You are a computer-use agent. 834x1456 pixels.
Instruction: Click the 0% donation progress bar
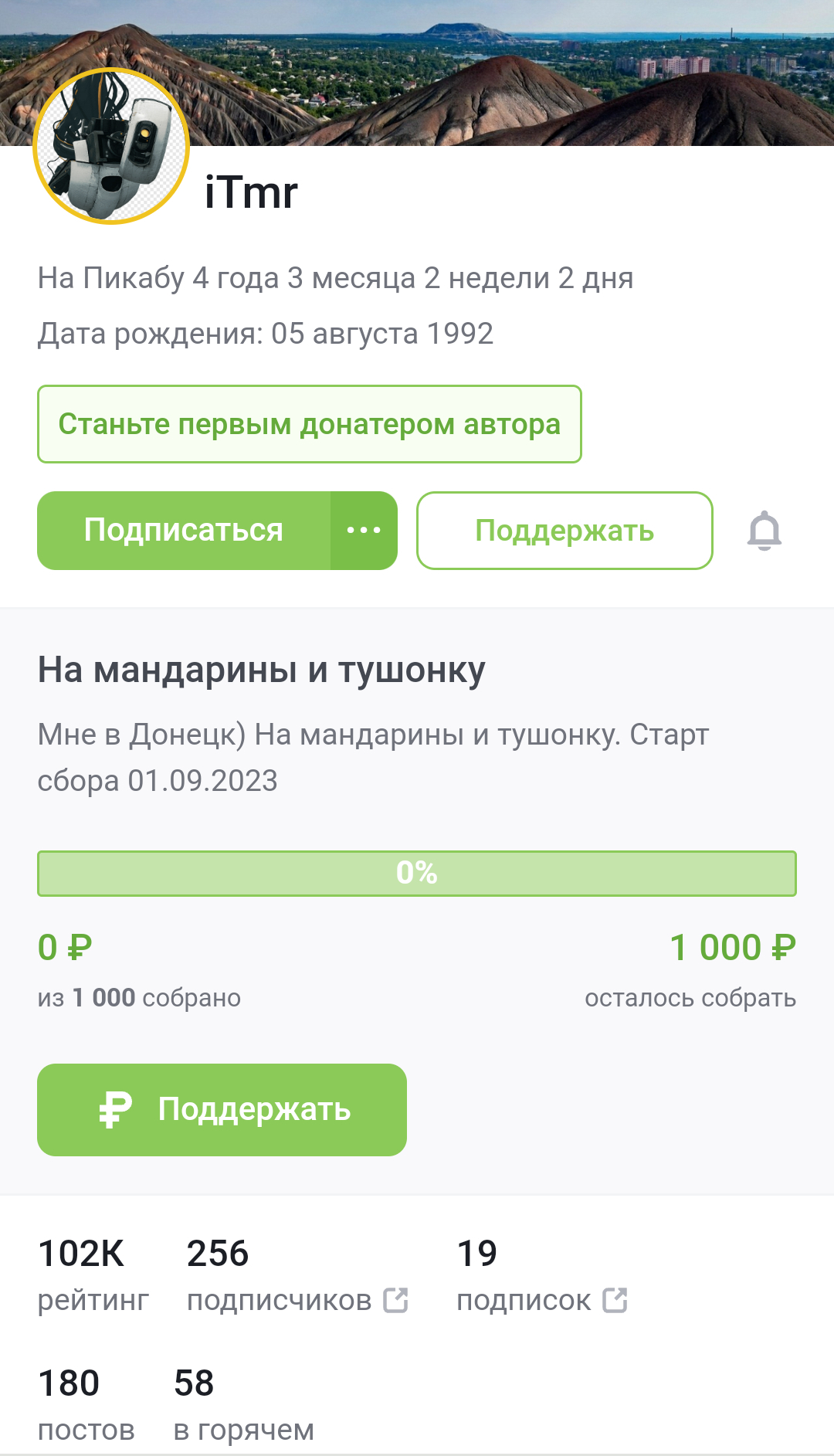(417, 873)
